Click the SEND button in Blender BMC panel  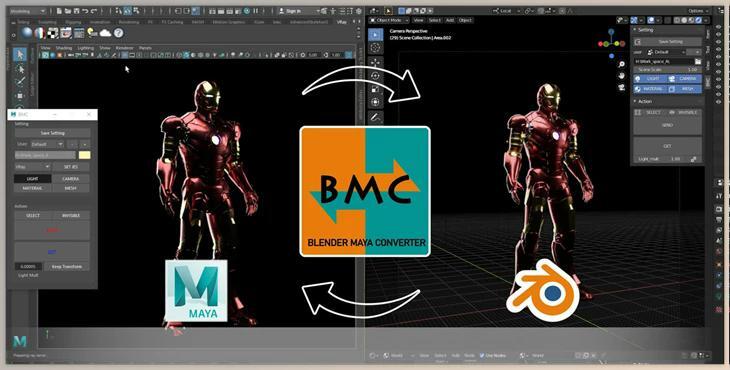click(667, 125)
